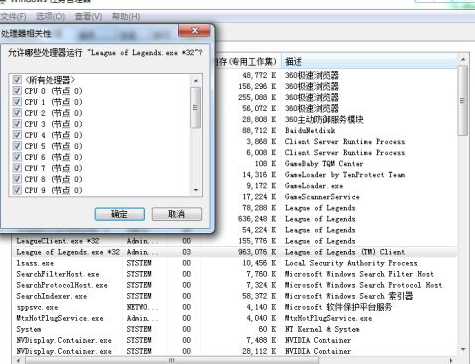475x364 pixels.
Task: Click GameLoader by TenProtect Team description
Action: click(345, 174)
